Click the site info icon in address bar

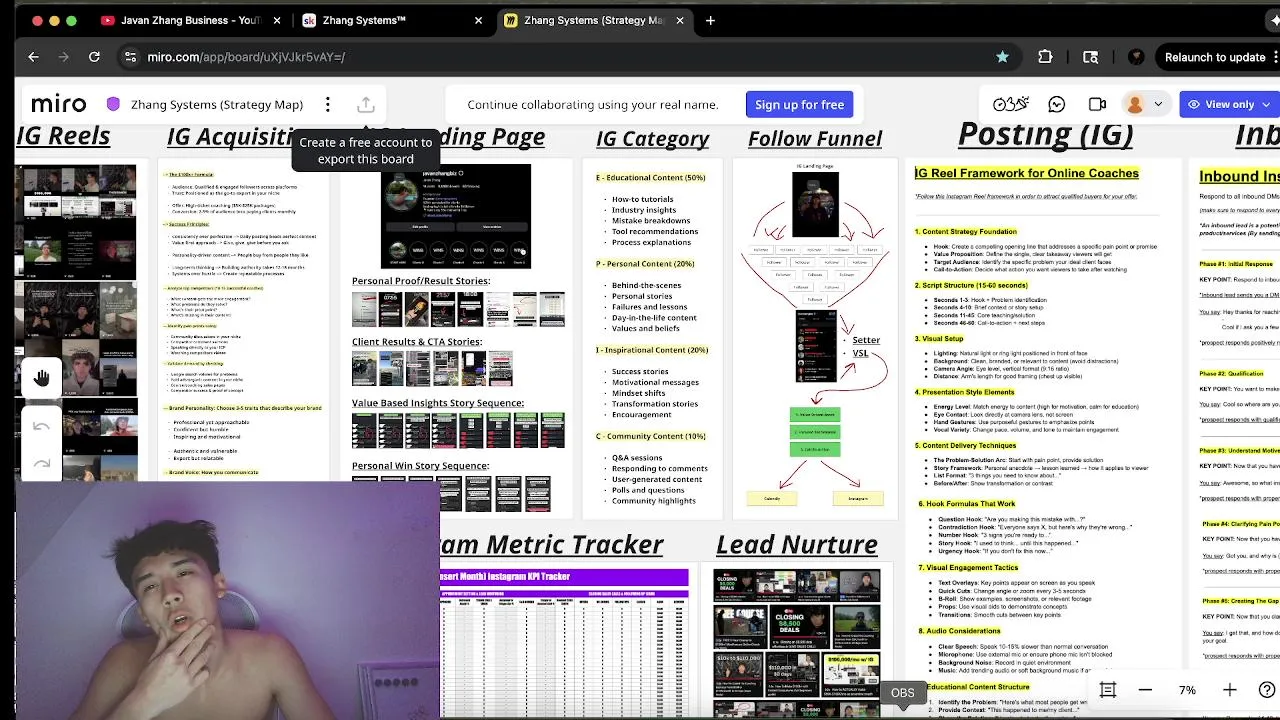(130, 57)
